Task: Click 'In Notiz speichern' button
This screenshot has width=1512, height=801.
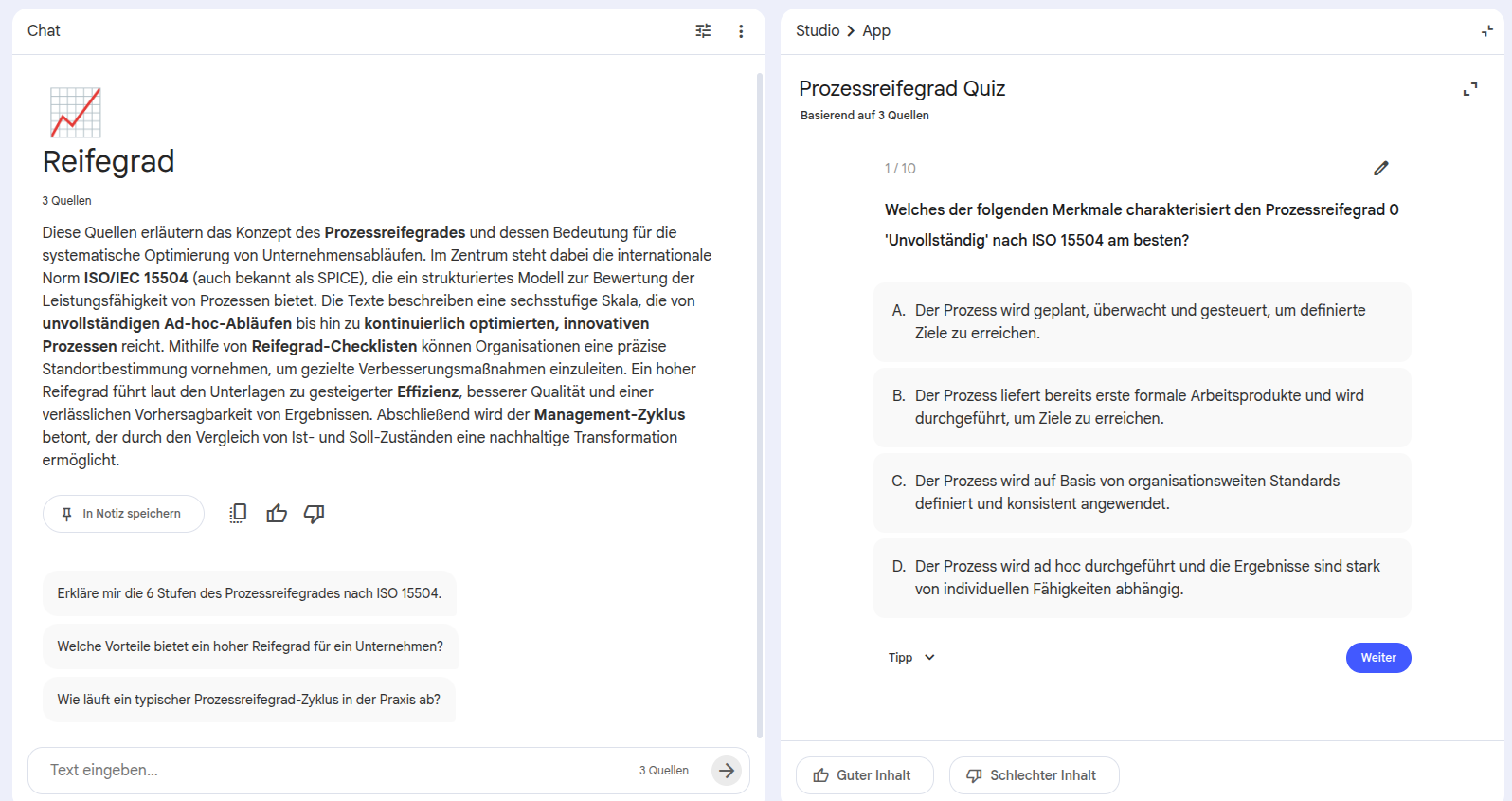Action: tap(123, 514)
